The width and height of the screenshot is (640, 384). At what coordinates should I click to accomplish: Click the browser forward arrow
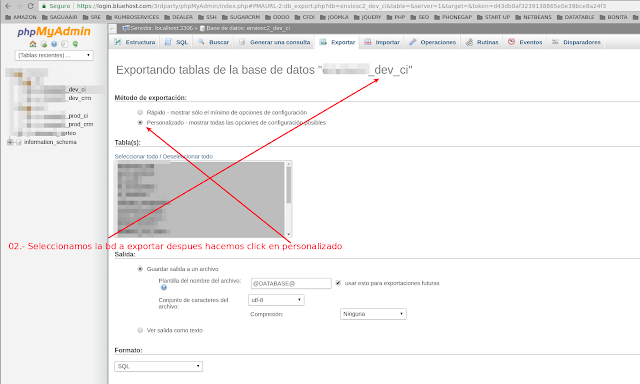(x=19, y=6)
